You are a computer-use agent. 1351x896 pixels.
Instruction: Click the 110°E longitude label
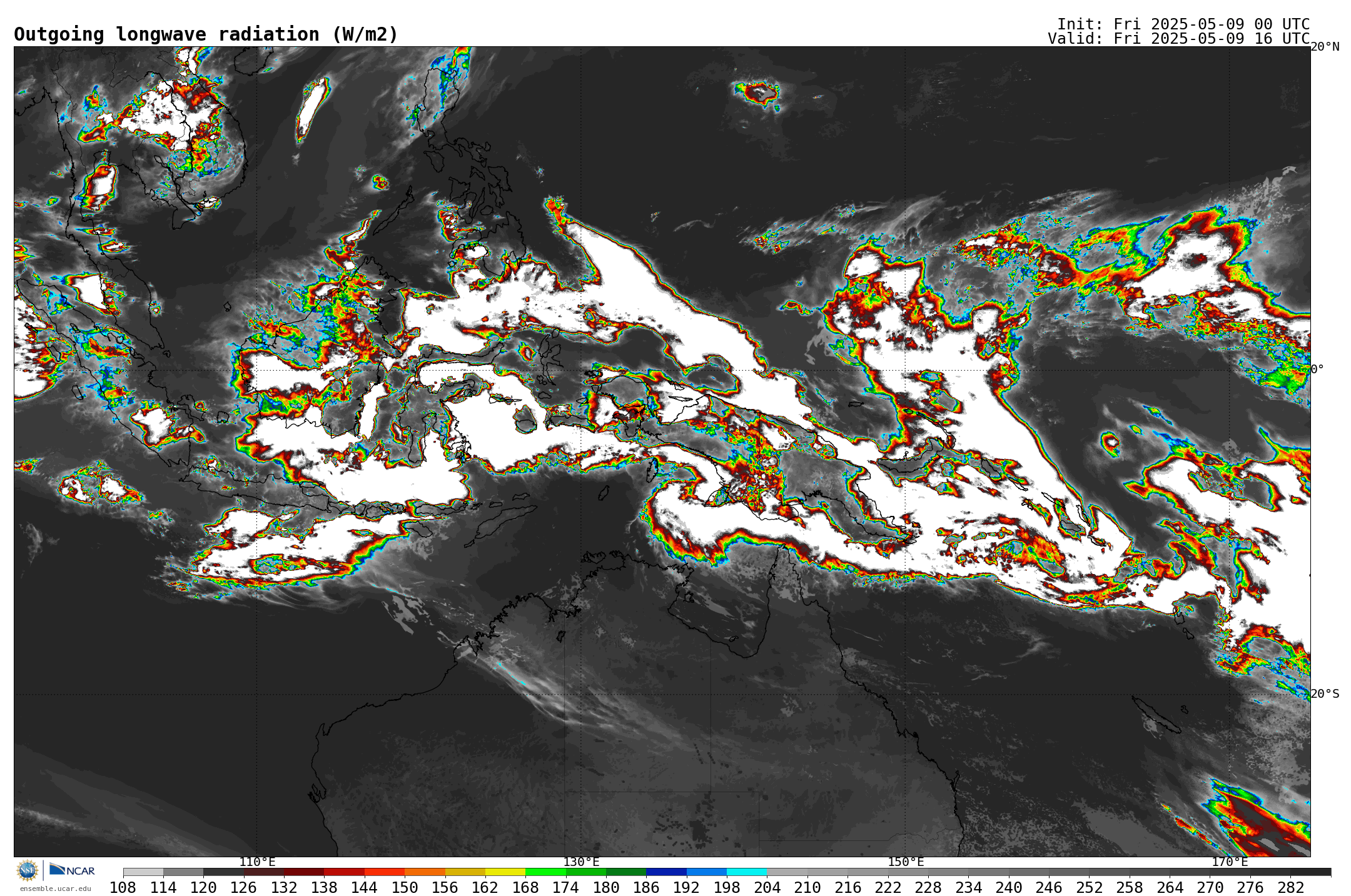tap(257, 862)
